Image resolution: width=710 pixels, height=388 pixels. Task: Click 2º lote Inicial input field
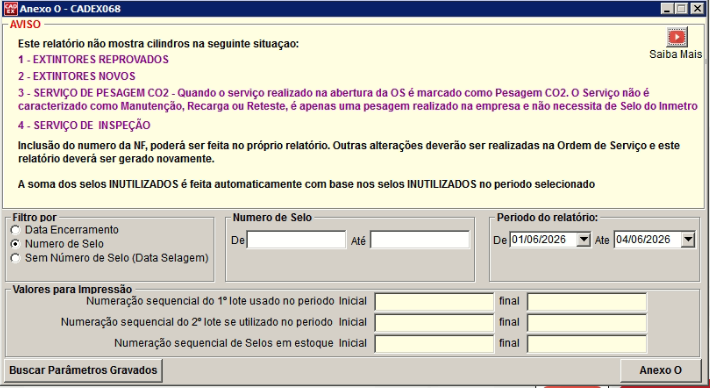click(434, 323)
